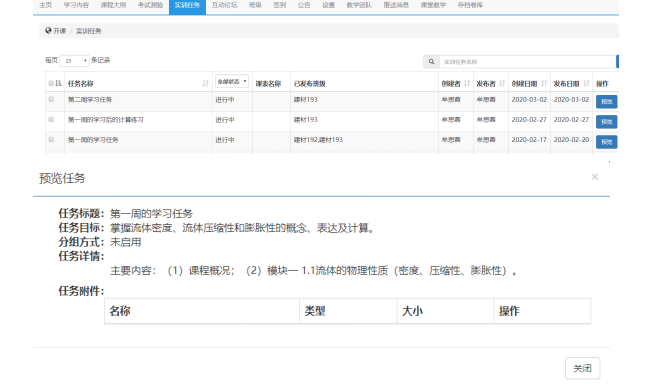Open the 全部状态 status filter dropdown
The image size is (665, 384).
232,81
